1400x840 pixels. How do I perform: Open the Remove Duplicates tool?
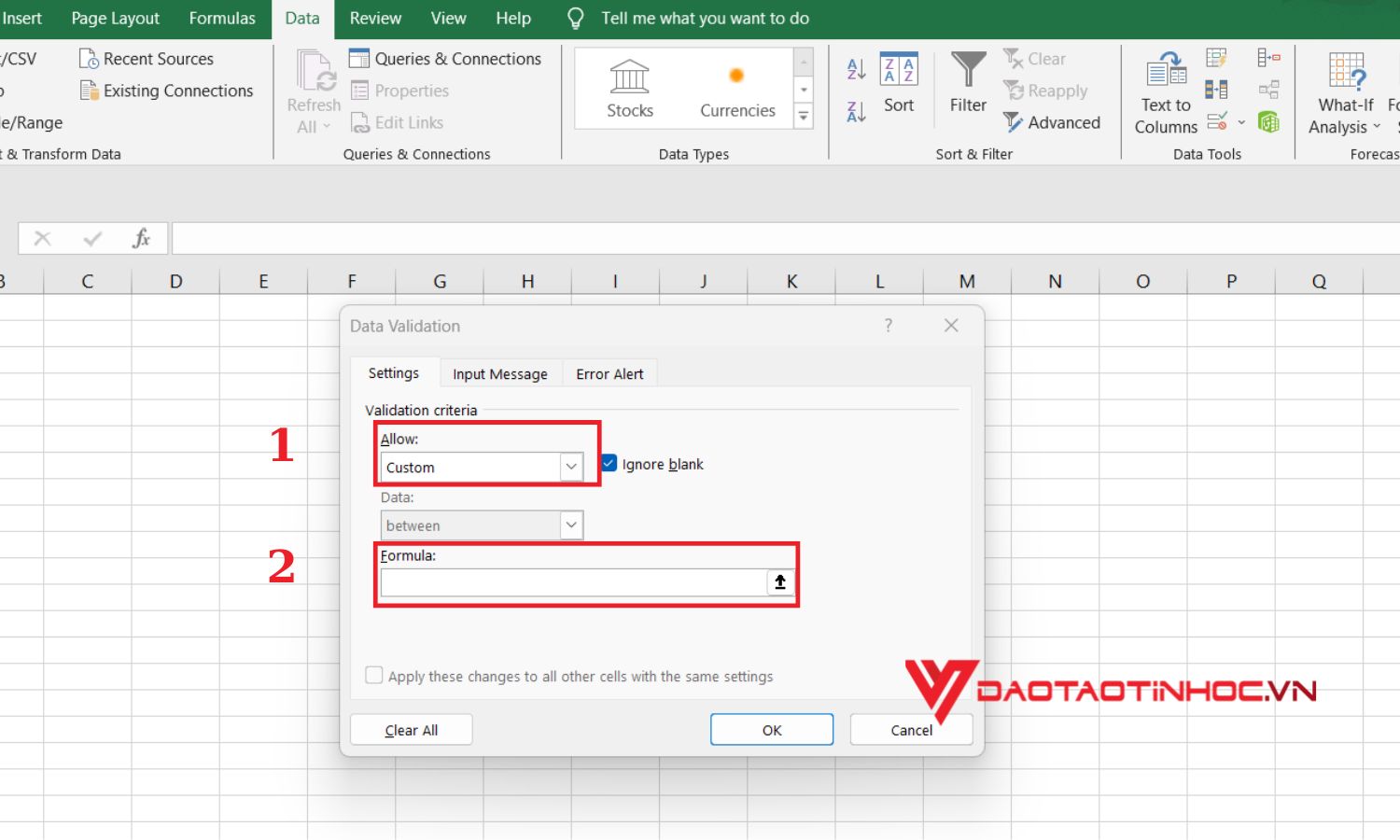1215,89
